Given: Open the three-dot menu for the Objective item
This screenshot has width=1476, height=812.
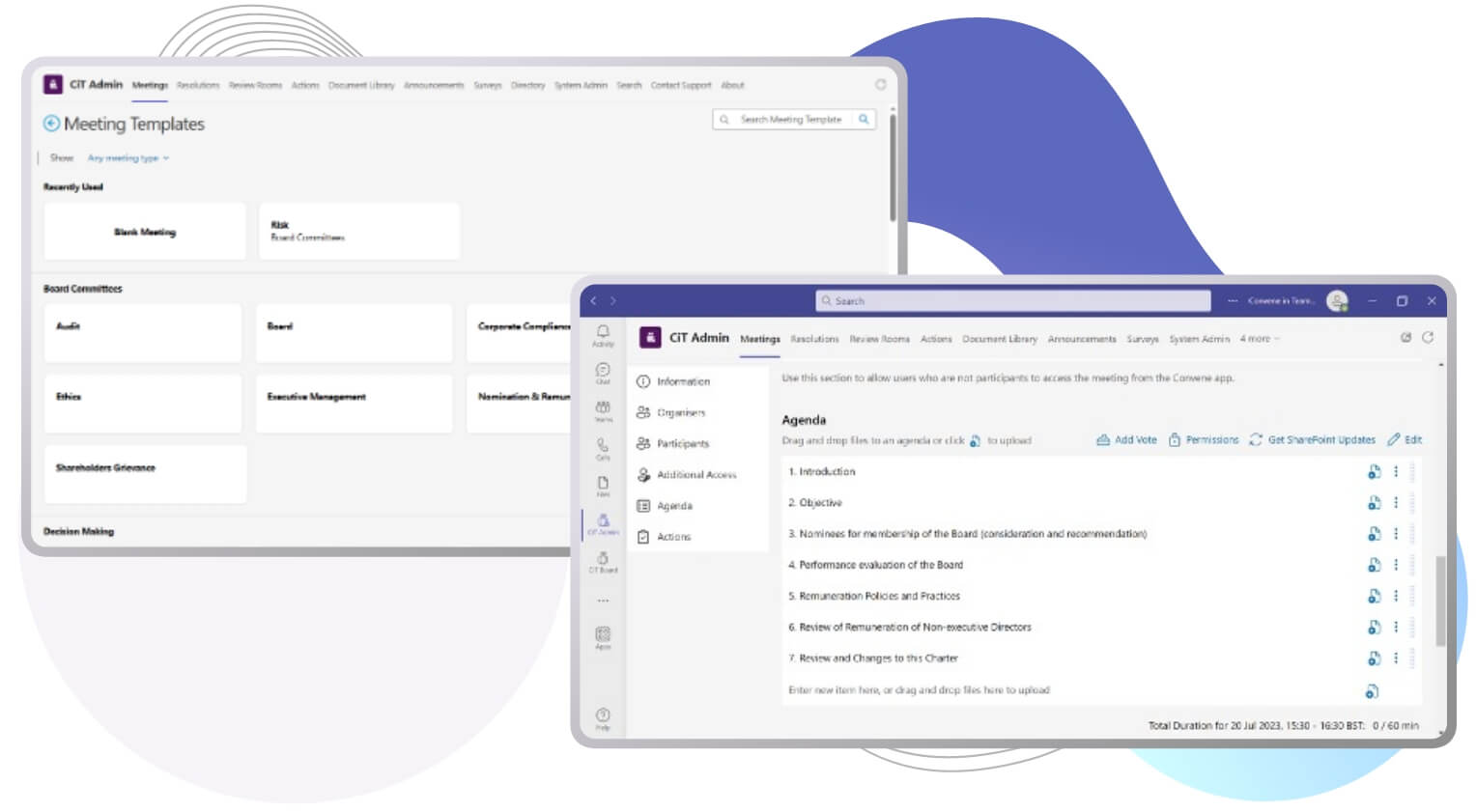Looking at the screenshot, I should 1395,502.
